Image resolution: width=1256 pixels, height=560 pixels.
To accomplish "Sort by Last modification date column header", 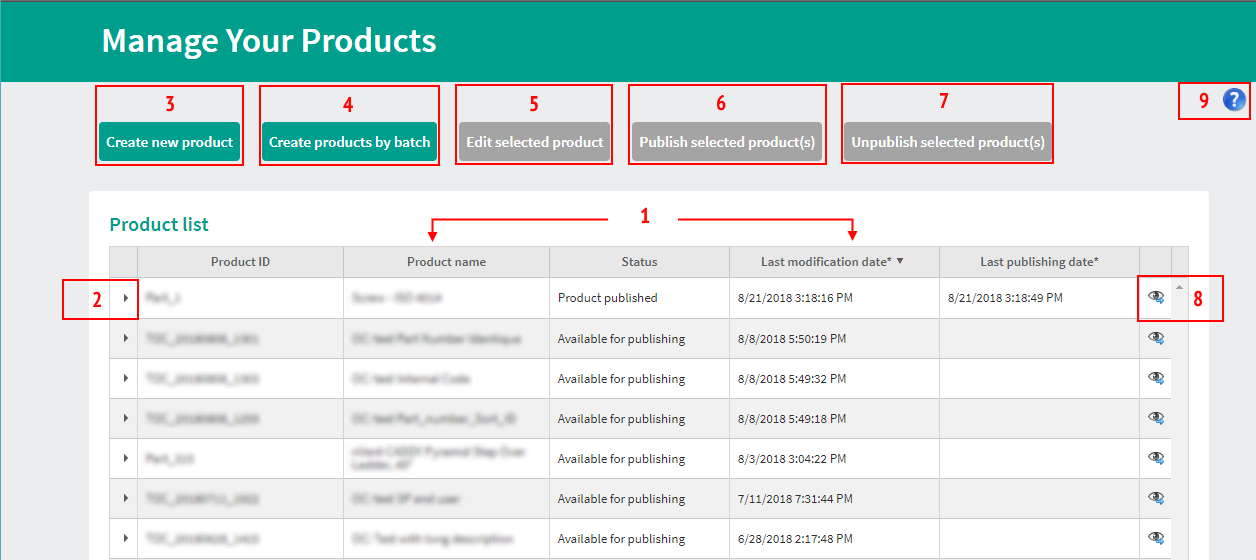I will click(x=825, y=262).
